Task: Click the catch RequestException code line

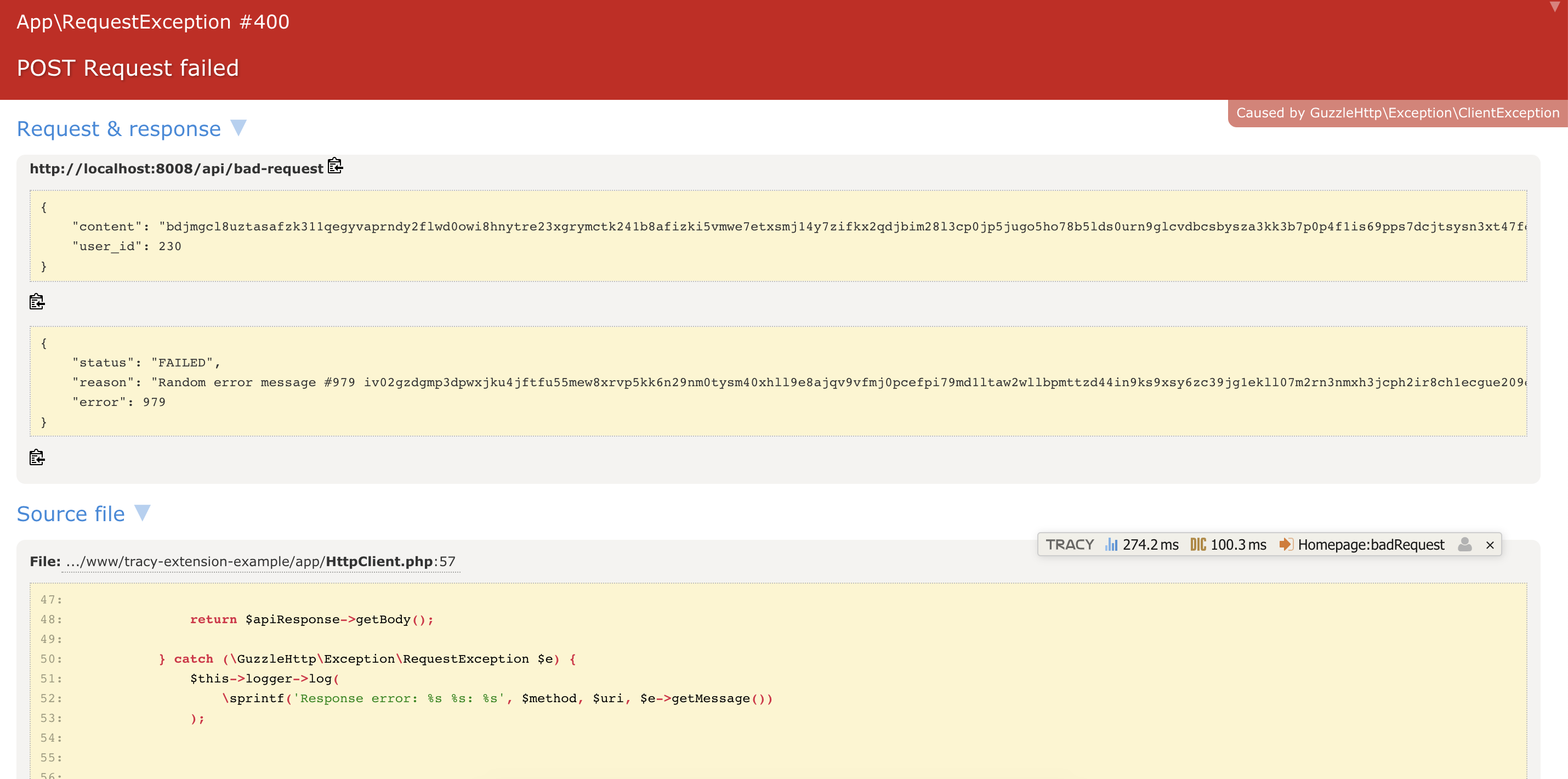Action: point(365,659)
